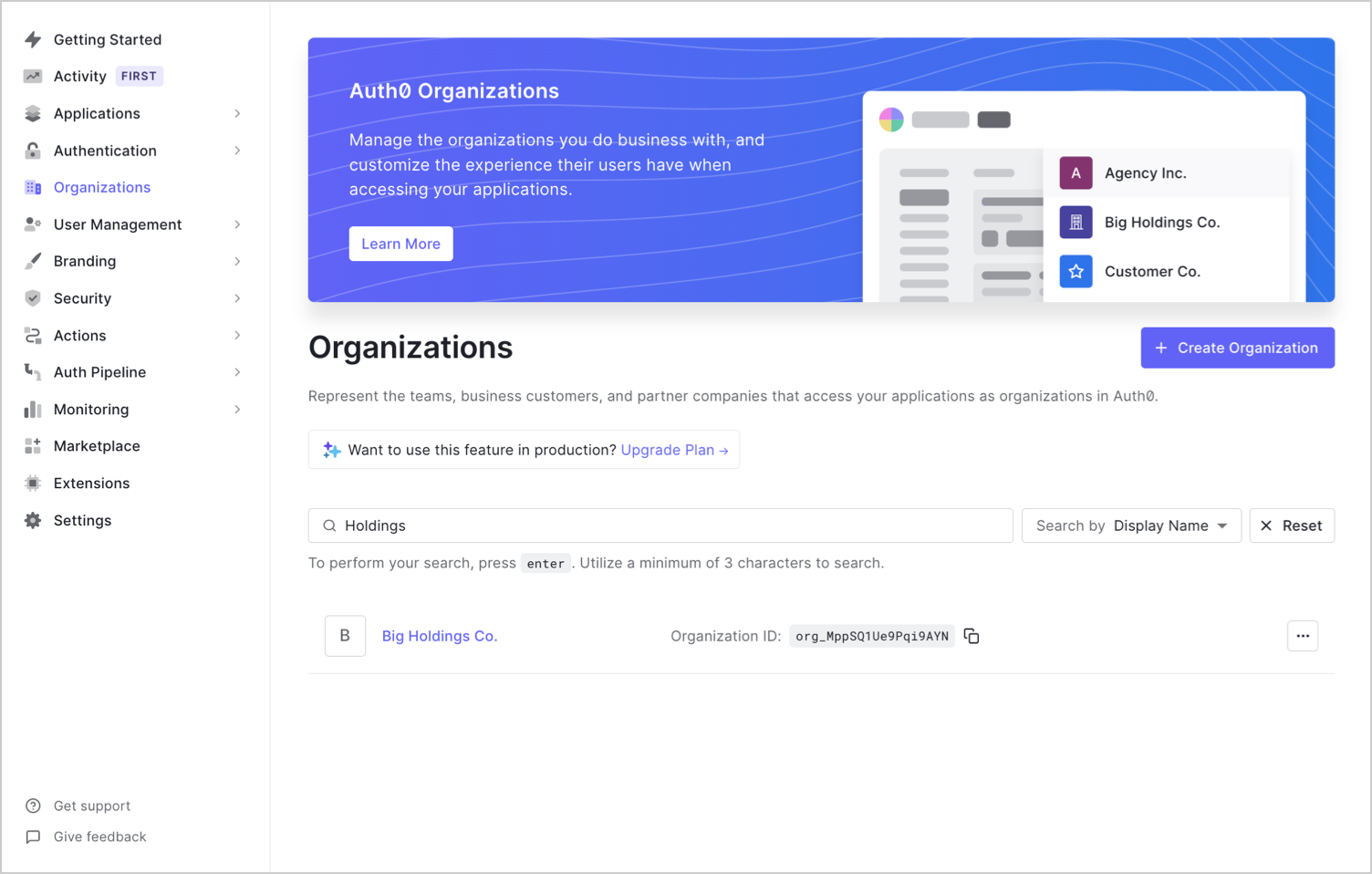The image size is (1372, 874).
Task: Click the Get support link
Action: pyautogui.click(x=92, y=806)
